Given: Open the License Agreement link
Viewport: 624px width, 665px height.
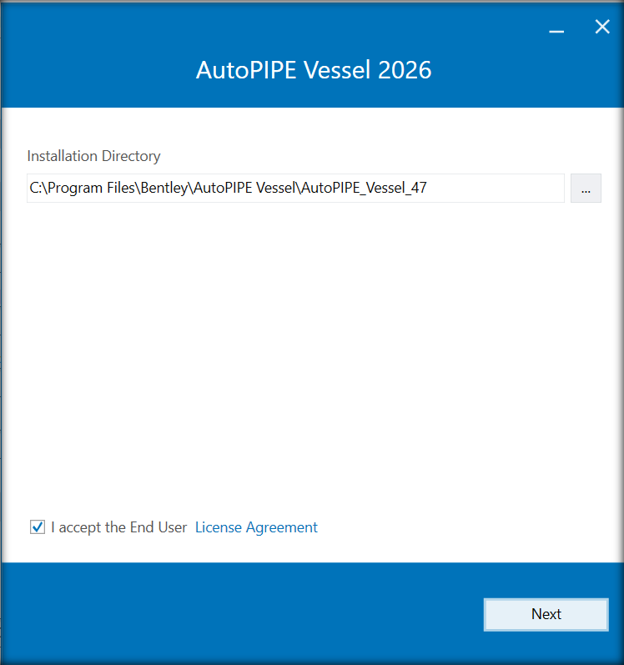Looking at the screenshot, I should point(256,527).
